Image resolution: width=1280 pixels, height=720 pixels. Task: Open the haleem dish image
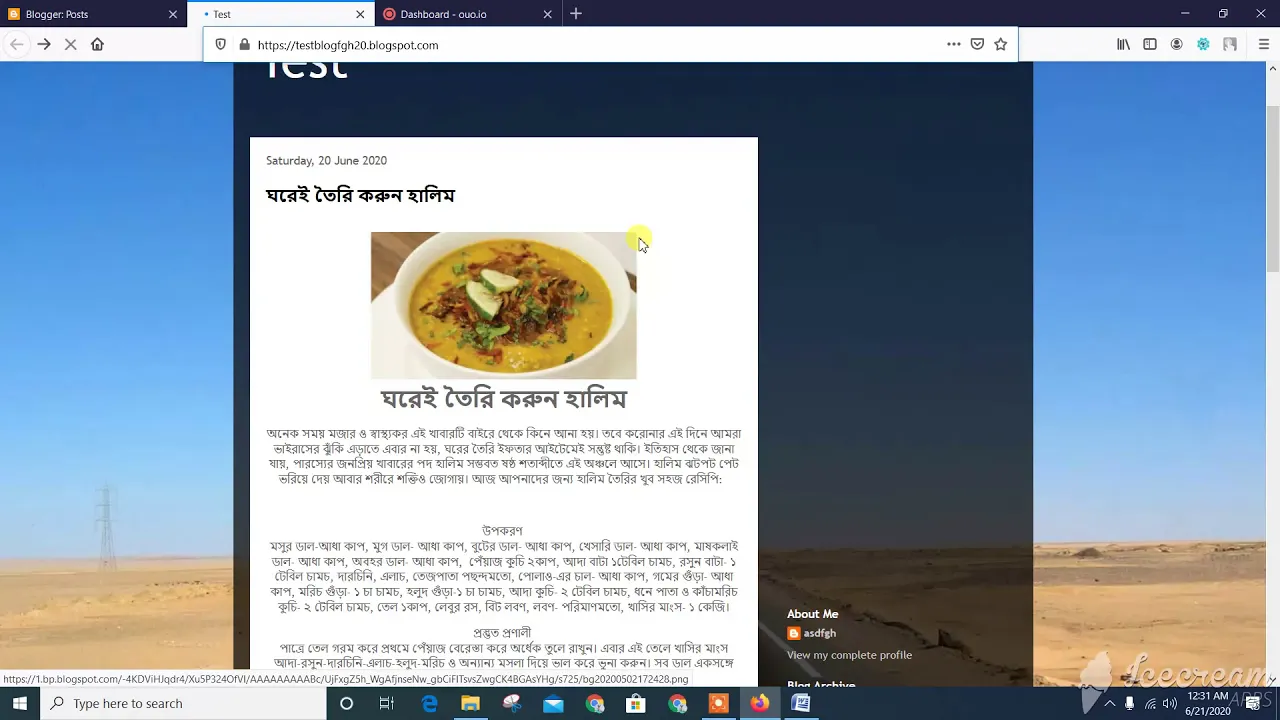coord(503,305)
